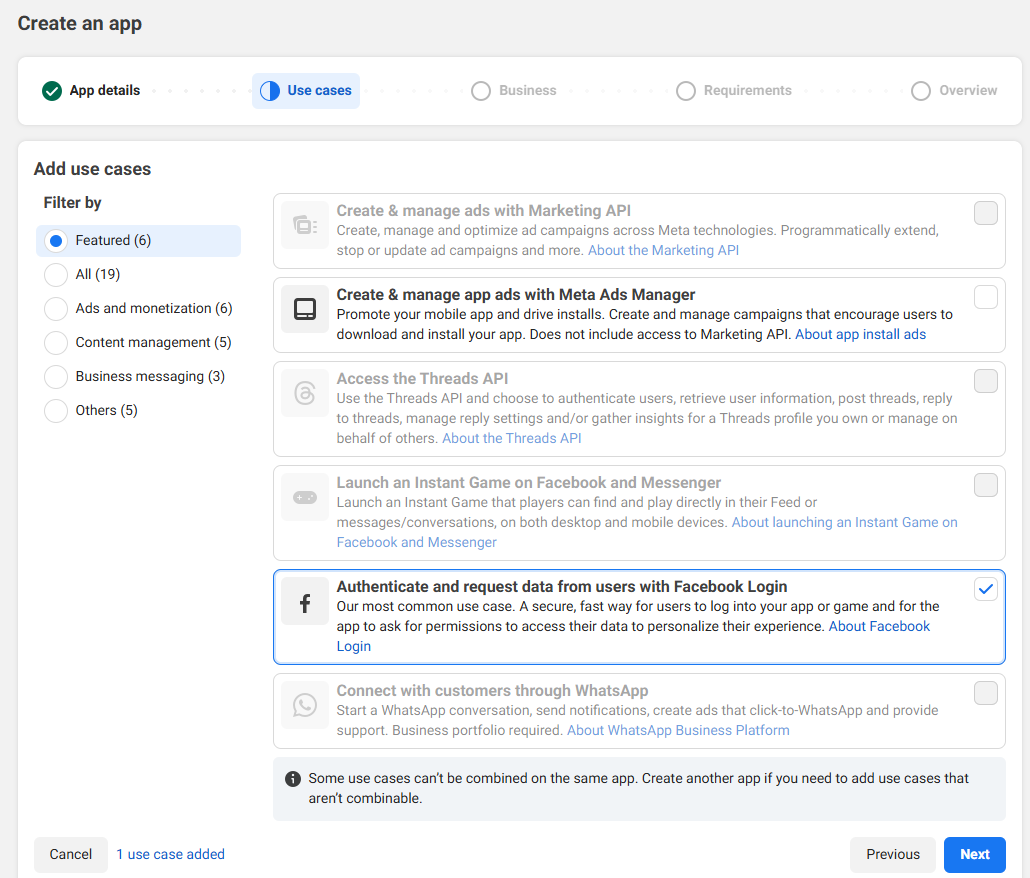Jump to the Overview step
Image resolution: width=1030 pixels, height=878 pixels.
[954, 91]
